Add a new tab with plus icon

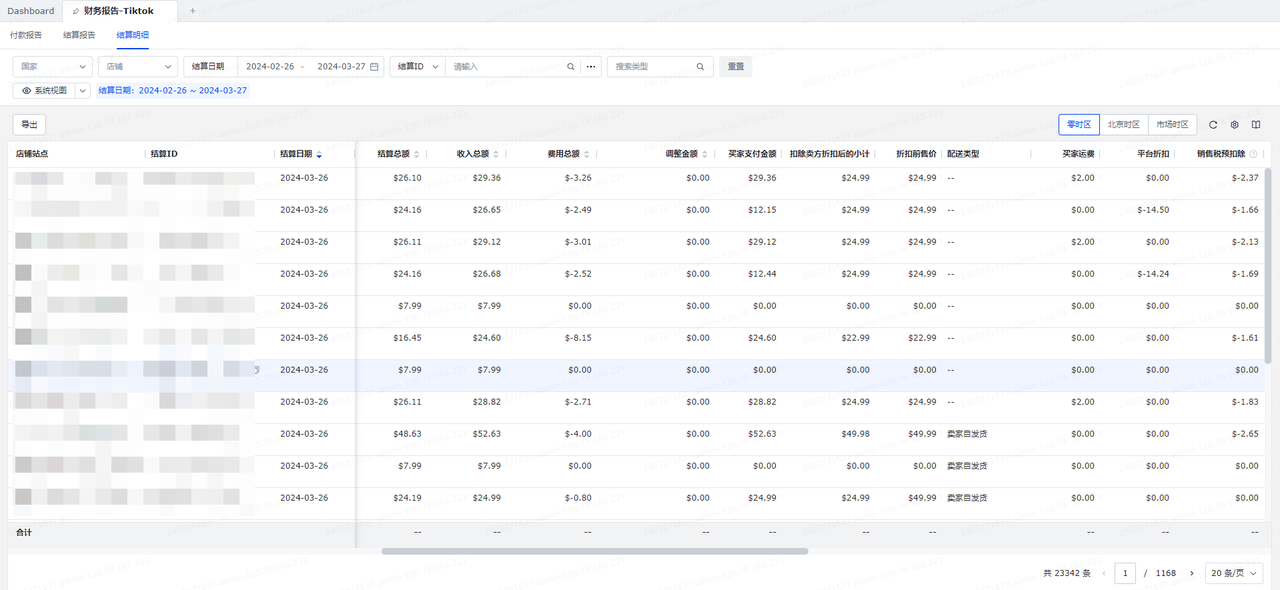coord(193,10)
